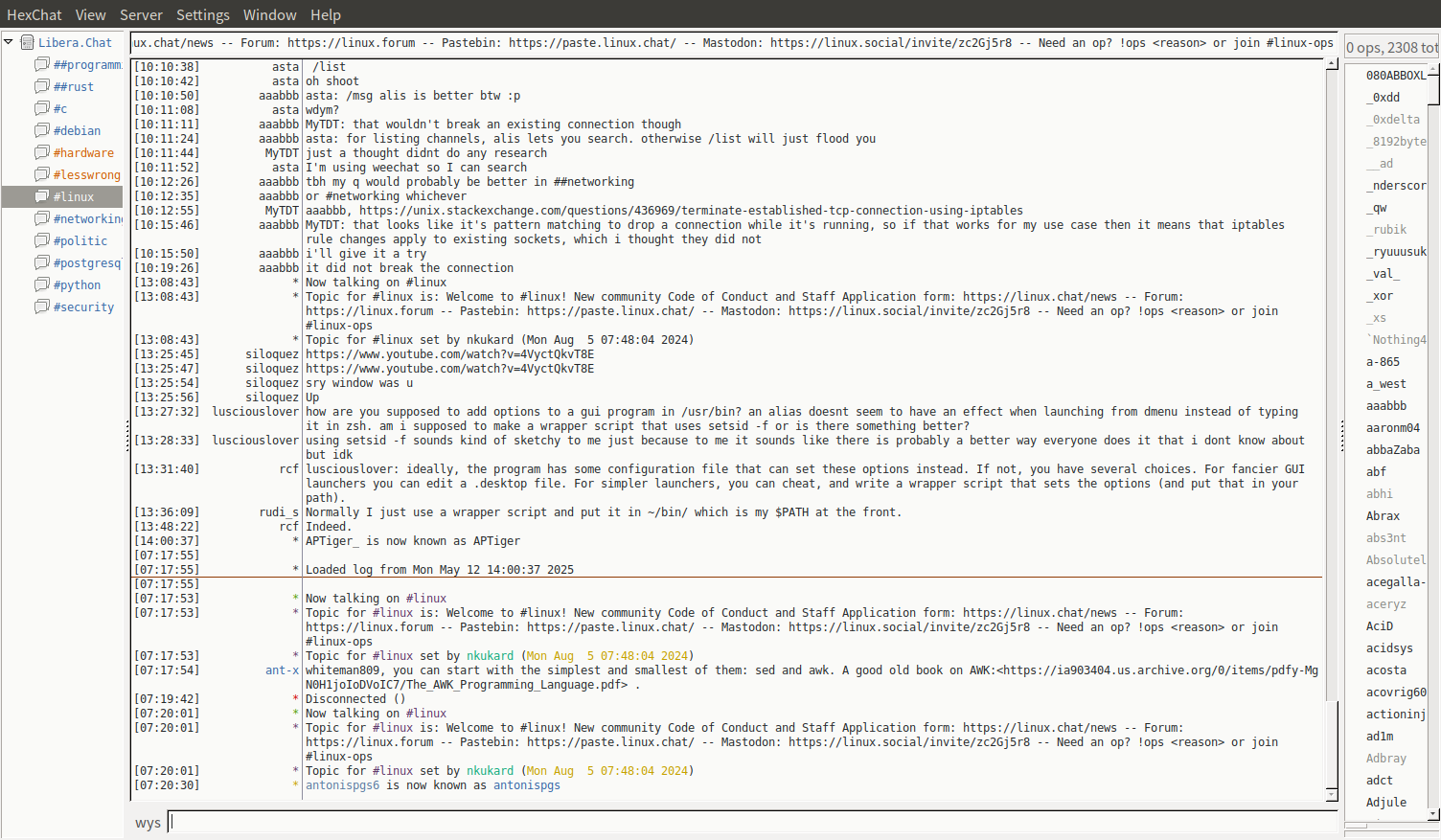Click the #postgresql channel icon
Viewport: 1441px width, 840px height.
[x=42, y=262]
